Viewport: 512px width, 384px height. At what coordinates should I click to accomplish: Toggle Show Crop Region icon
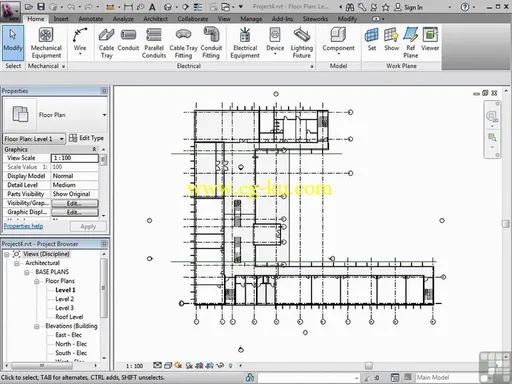(x=199, y=366)
